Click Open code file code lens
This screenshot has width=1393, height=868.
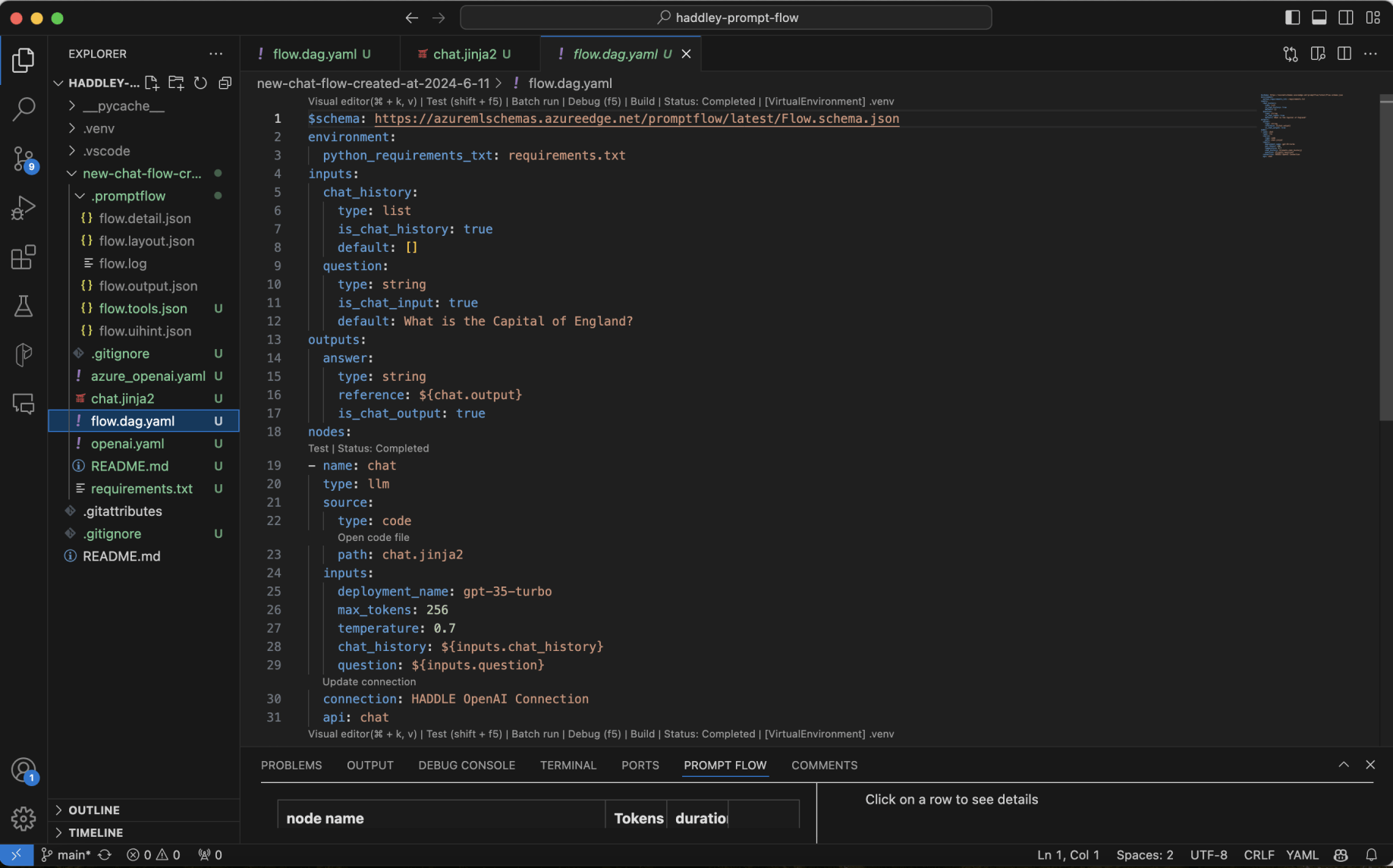click(x=373, y=537)
